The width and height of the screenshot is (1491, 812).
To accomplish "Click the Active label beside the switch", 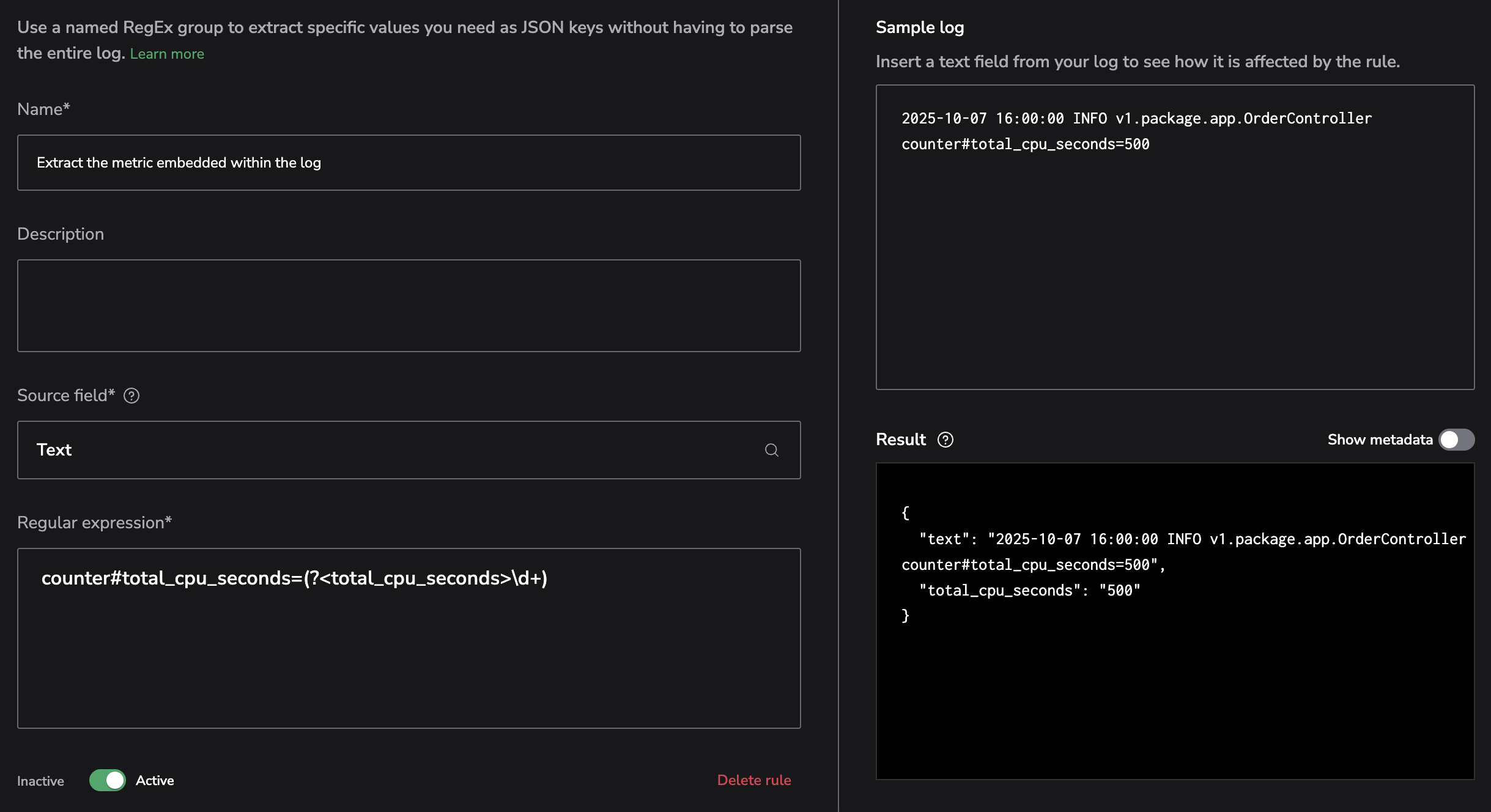I will pos(155,780).
